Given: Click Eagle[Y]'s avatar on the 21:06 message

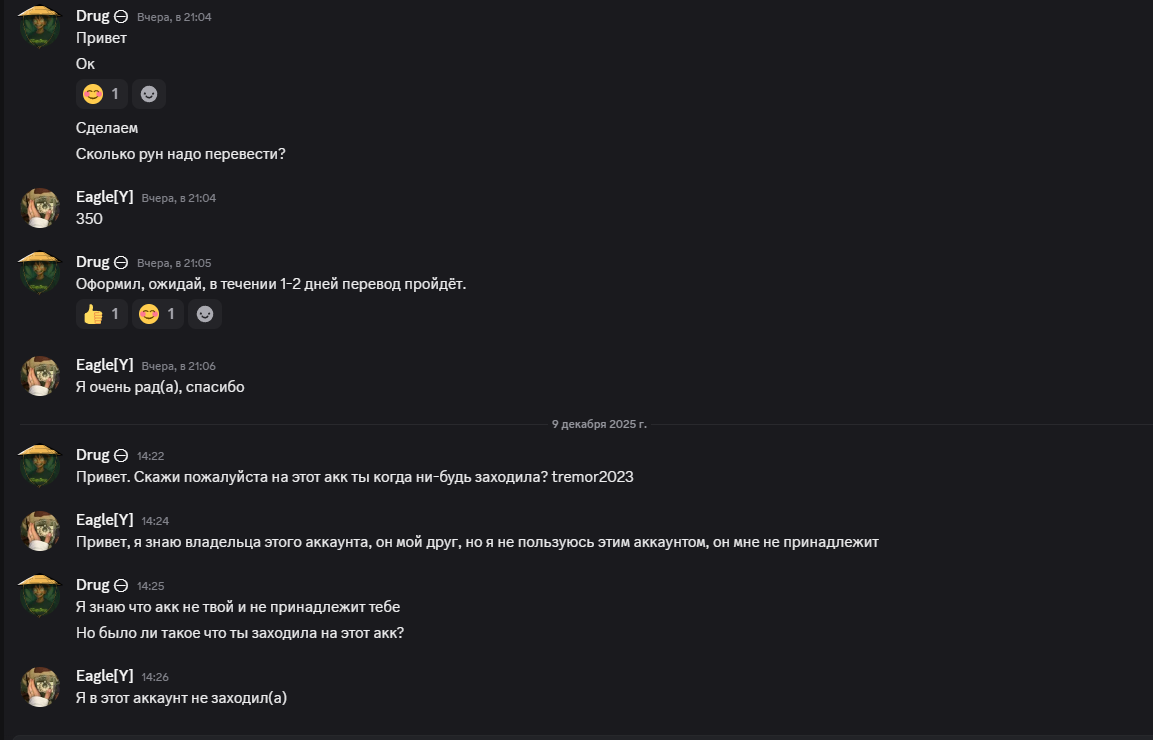Looking at the screenshot, I should [41, 376].
